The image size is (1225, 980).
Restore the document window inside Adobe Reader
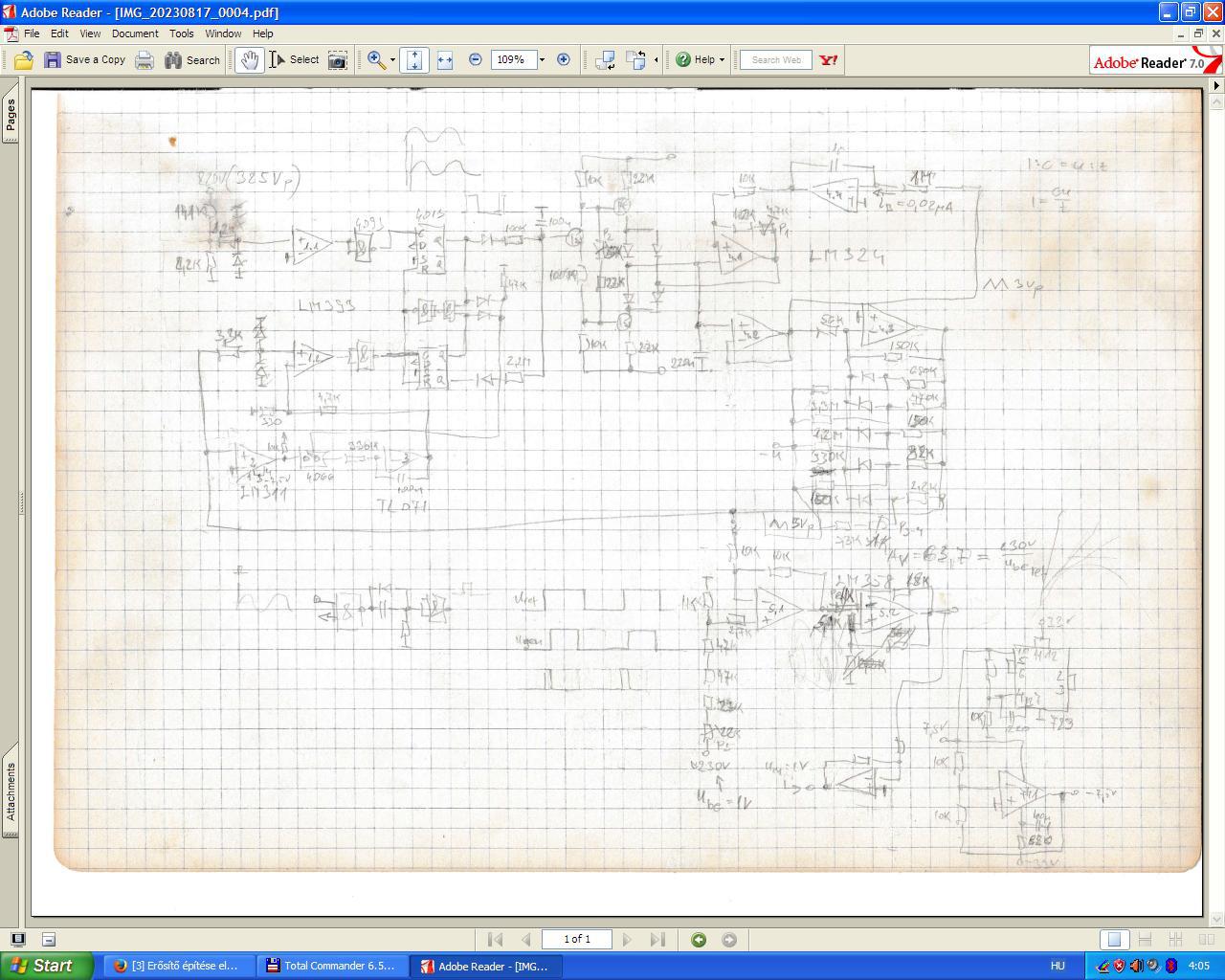pos(1198,33)
